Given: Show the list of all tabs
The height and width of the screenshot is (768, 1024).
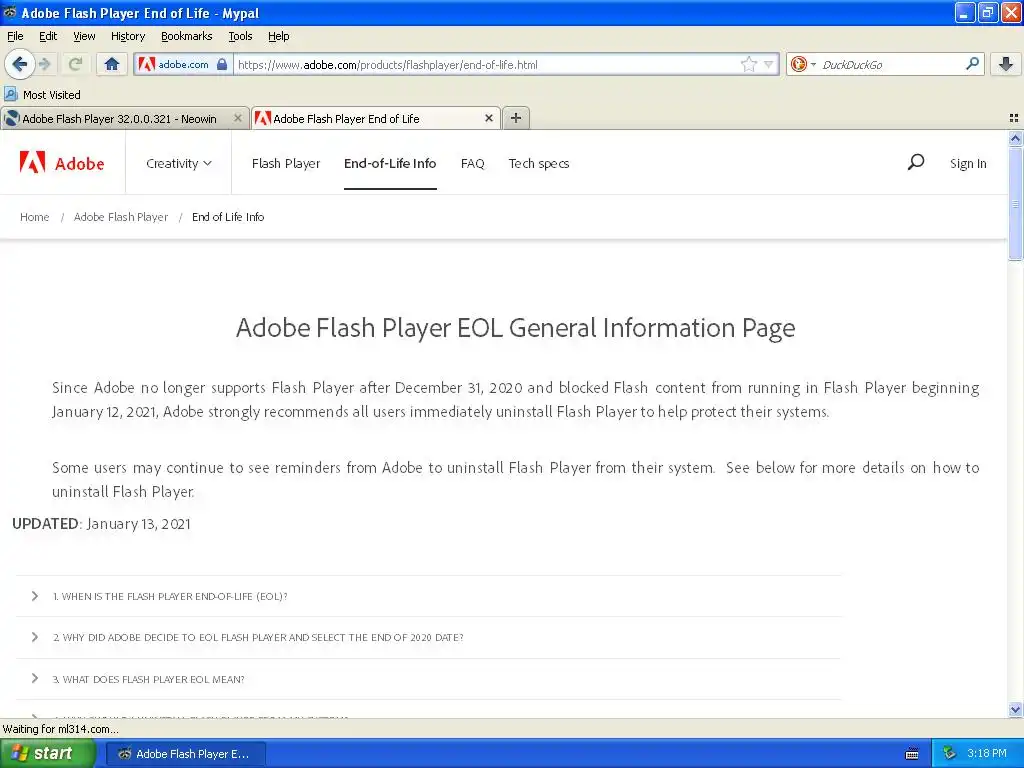Looking at the screenshot, I should click(x=1014, y=118).
